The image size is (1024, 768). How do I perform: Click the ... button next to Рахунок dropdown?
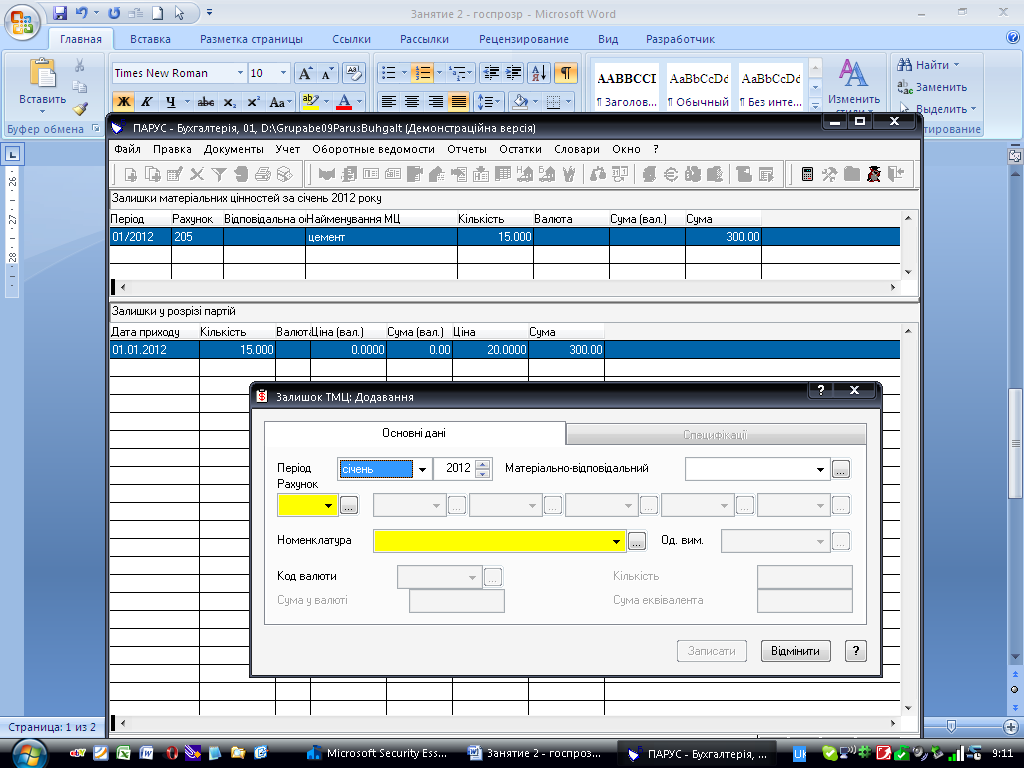click(349, 505)
